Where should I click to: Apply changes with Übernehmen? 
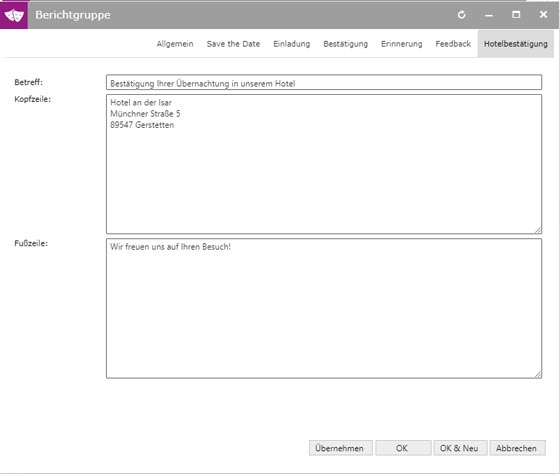pyautogui.click(x=341, y=448)
